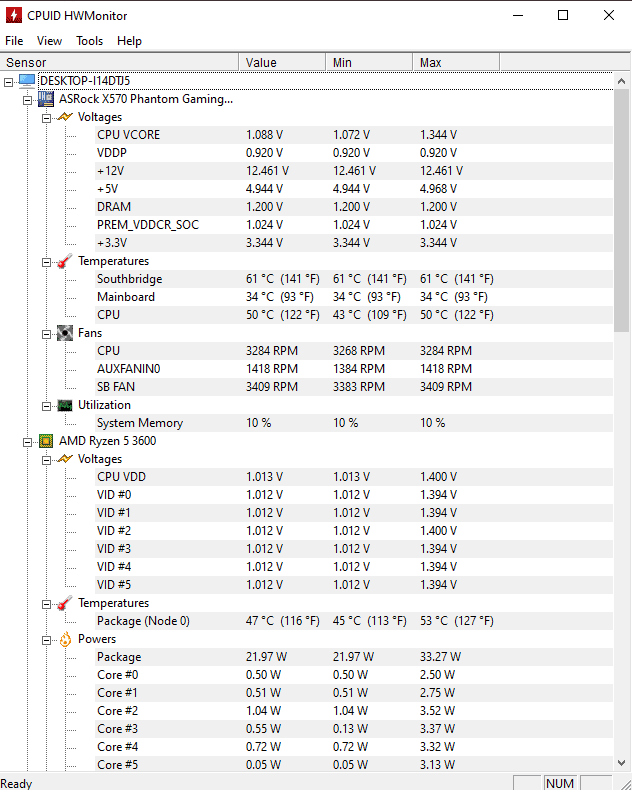The width and height of the screenshot is (632, 790).
Task: Collapse the AMD Ryzen 5 3600 node
Action: (x=28, y=442)
